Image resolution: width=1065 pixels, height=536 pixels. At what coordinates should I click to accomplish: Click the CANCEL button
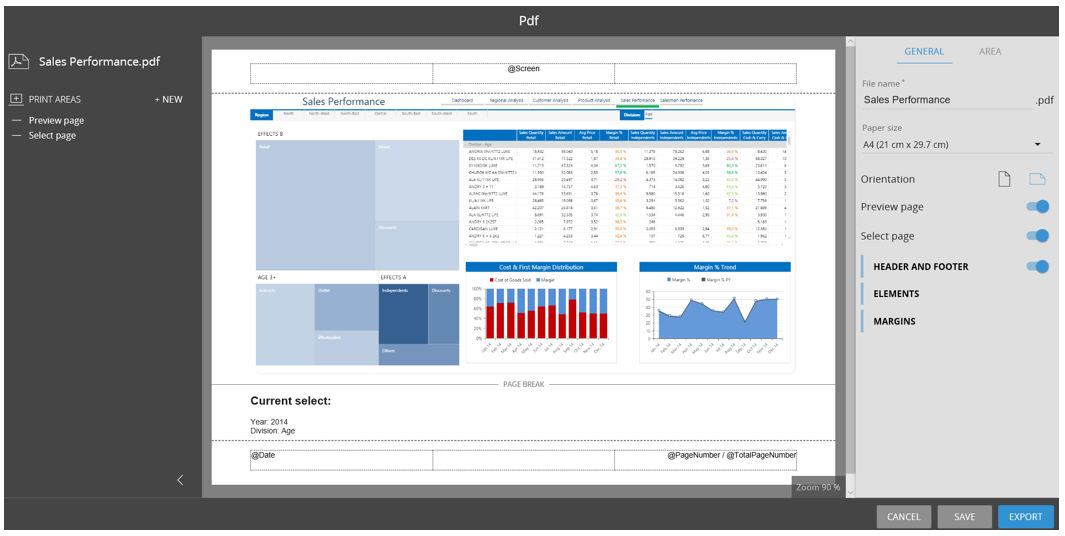(903, 516)
